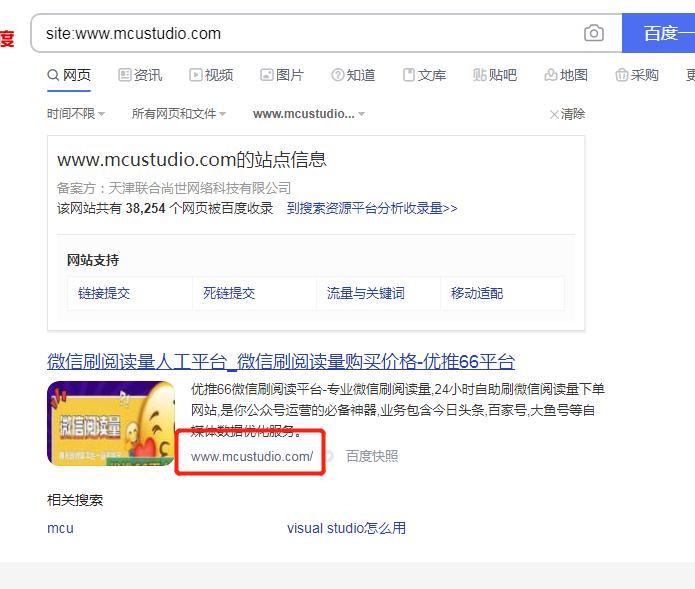Click the 链接提交 link

pyautogui.click(x=105, y=293)
